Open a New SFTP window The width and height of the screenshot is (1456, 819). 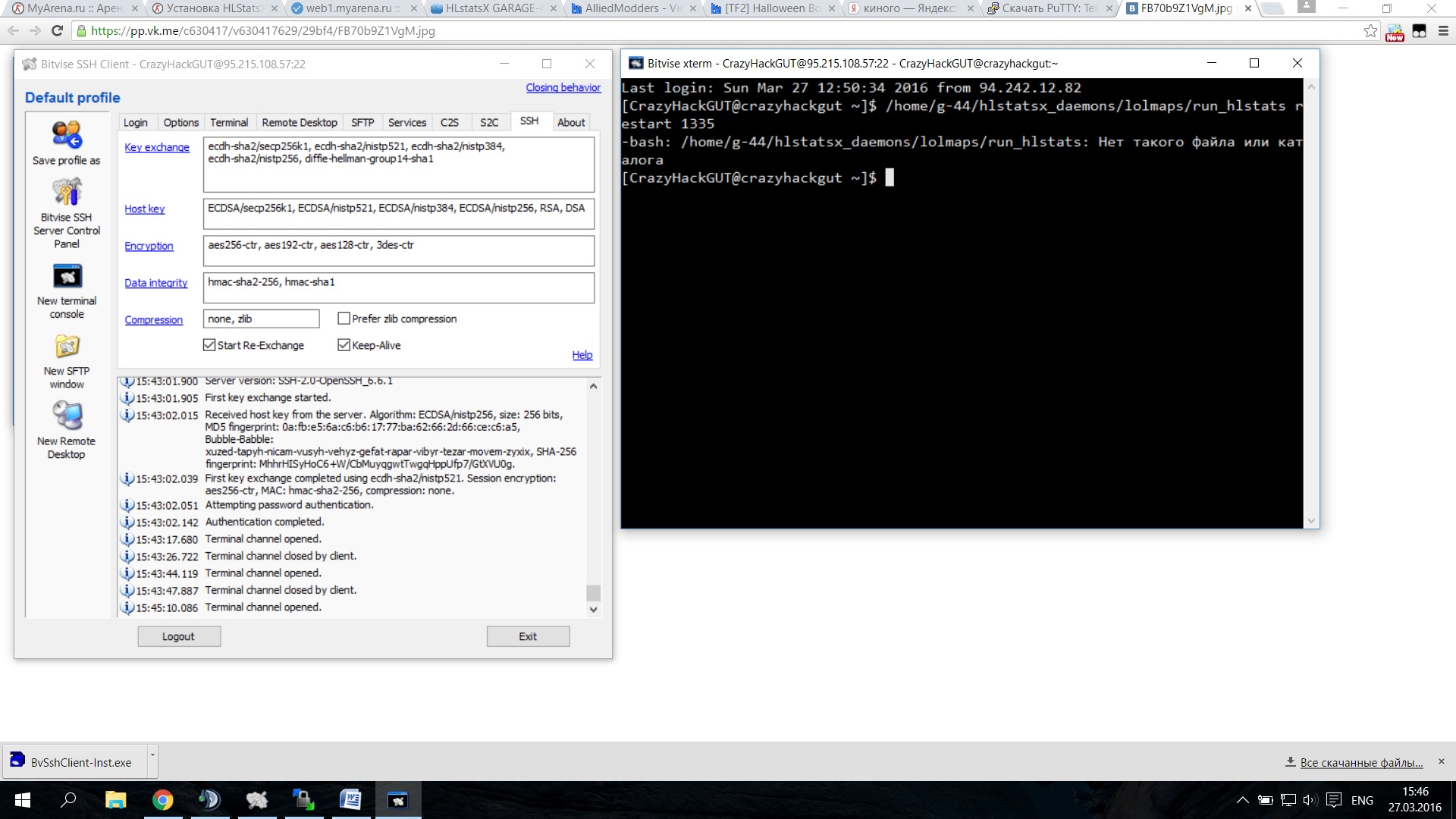click(x=67, y=347)
